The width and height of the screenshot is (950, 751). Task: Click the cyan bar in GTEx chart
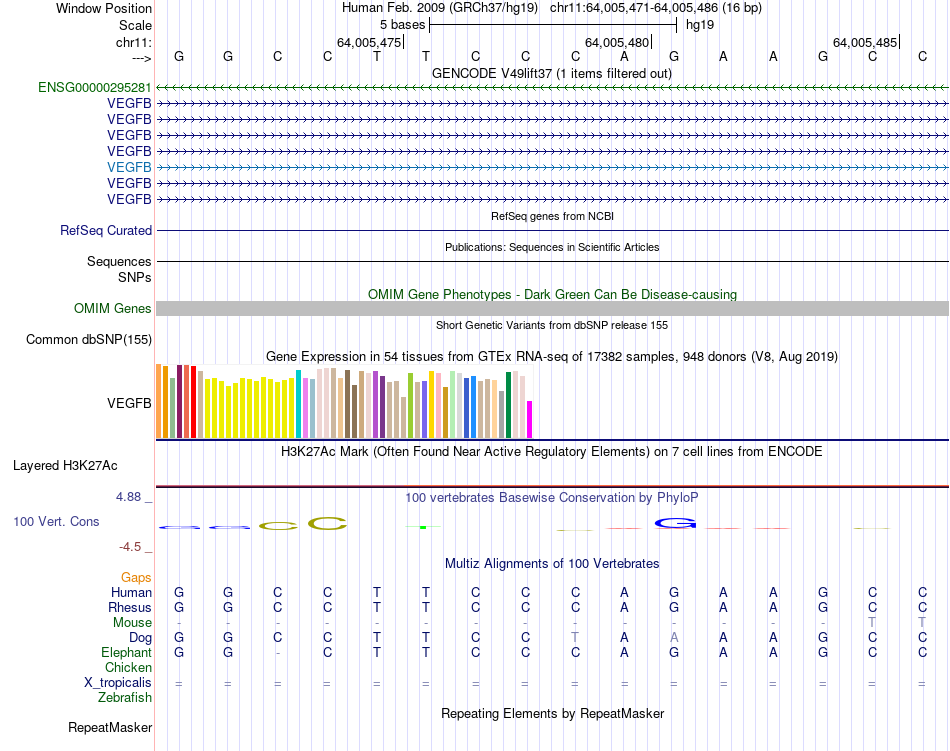click(x=298, y=404)
